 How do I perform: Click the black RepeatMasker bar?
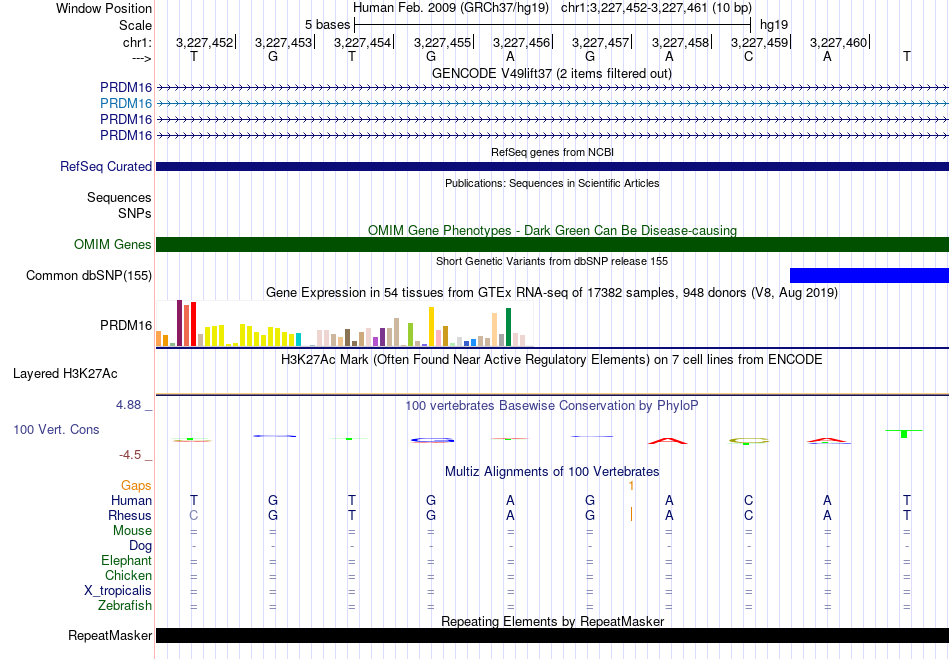pos(553,635)
